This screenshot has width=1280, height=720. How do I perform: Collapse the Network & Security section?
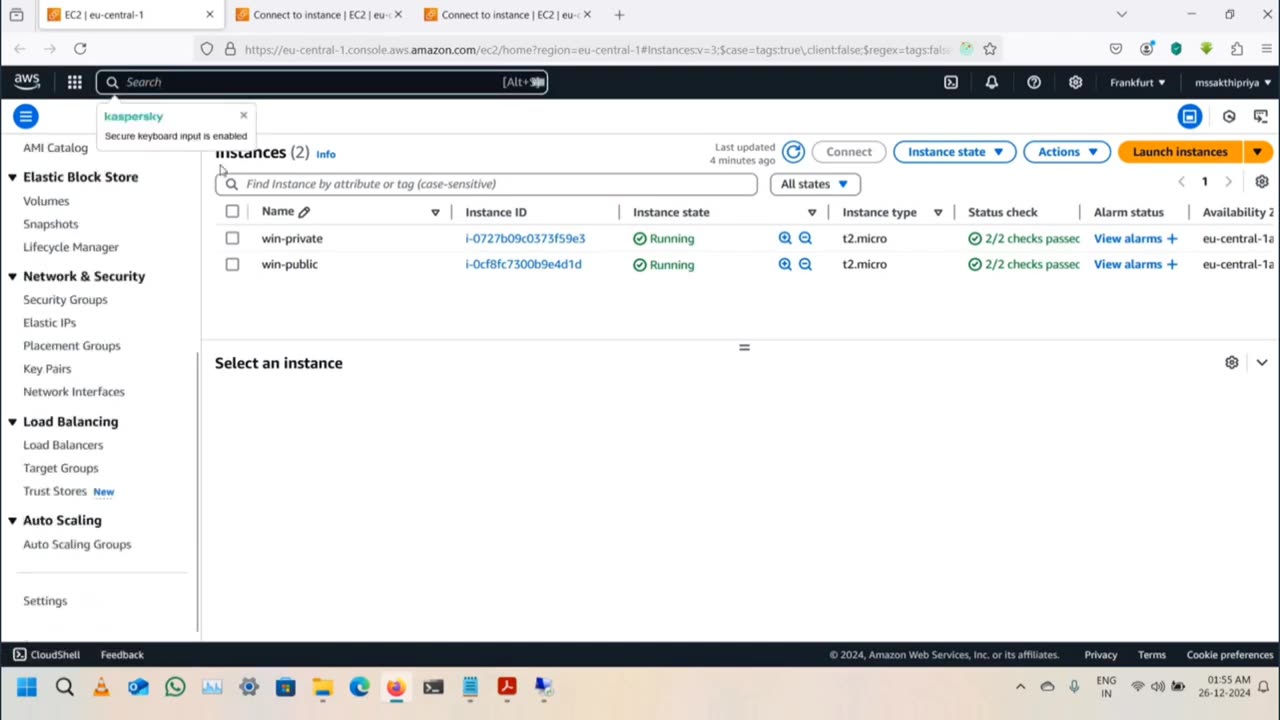(13, 276)
